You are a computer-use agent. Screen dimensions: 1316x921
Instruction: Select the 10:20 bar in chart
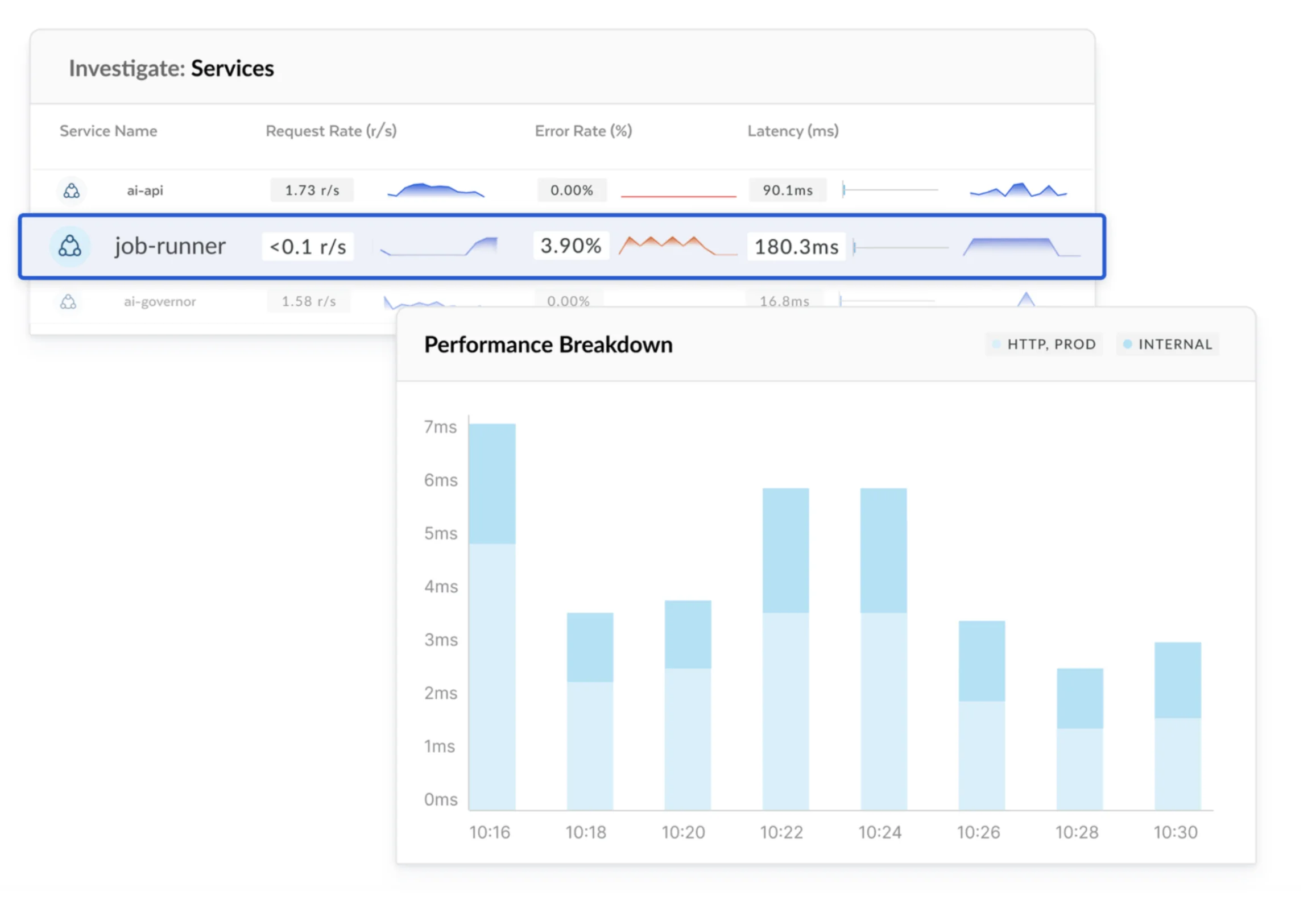pos(688,705)
